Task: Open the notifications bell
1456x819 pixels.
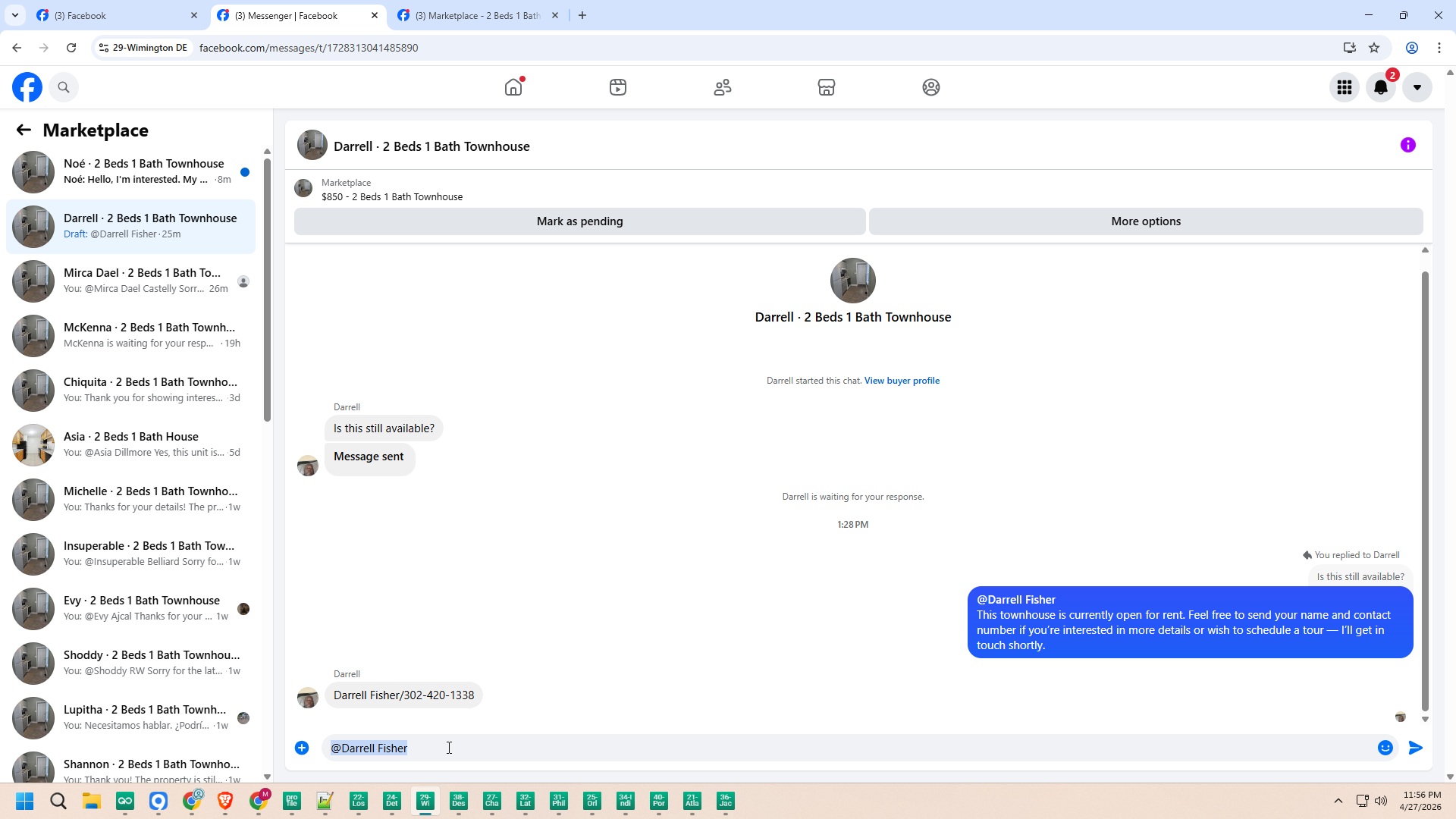Action: click(x=1381, y=87)
